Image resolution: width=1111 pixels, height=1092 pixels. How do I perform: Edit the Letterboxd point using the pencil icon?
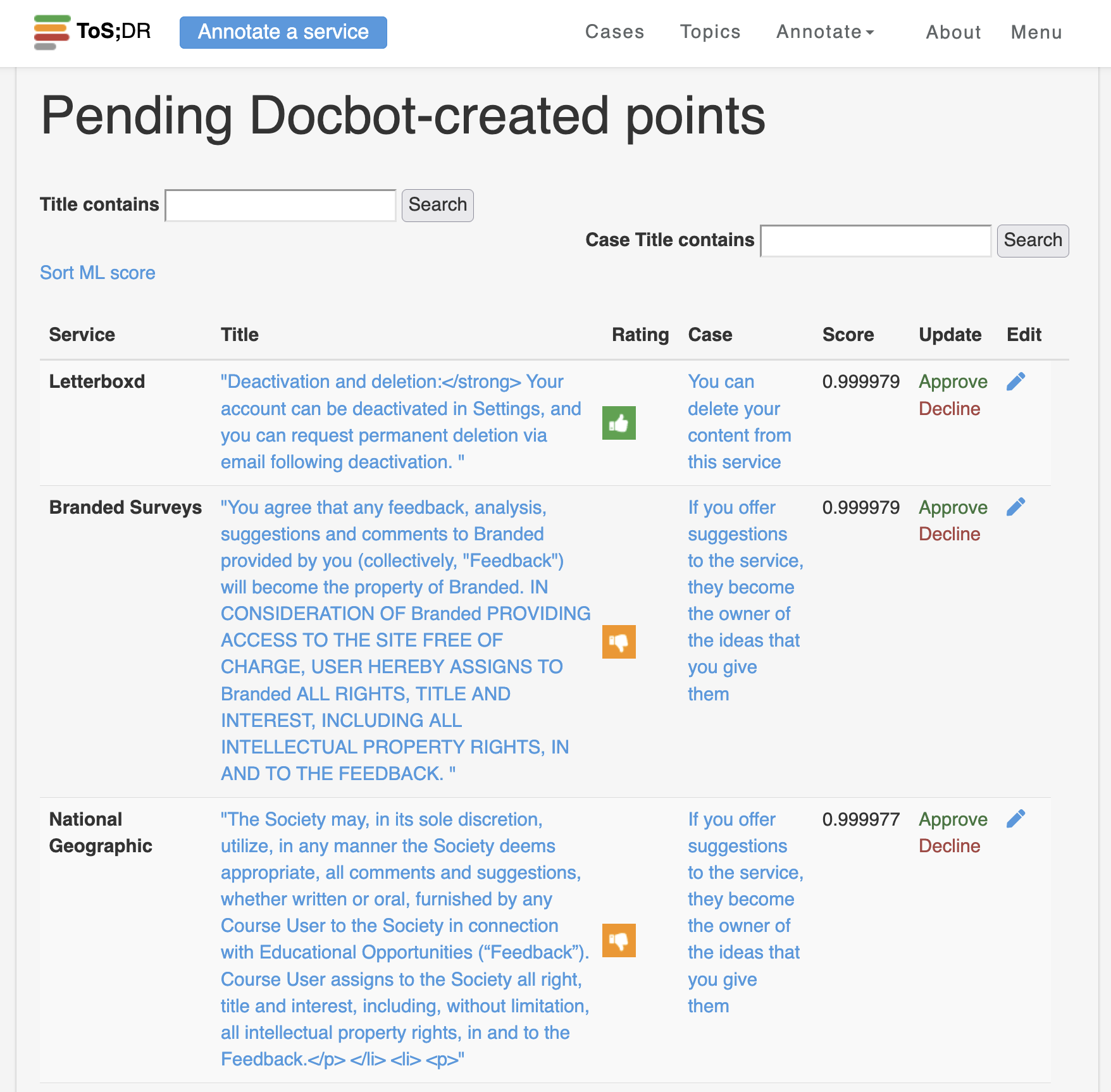1017,381
